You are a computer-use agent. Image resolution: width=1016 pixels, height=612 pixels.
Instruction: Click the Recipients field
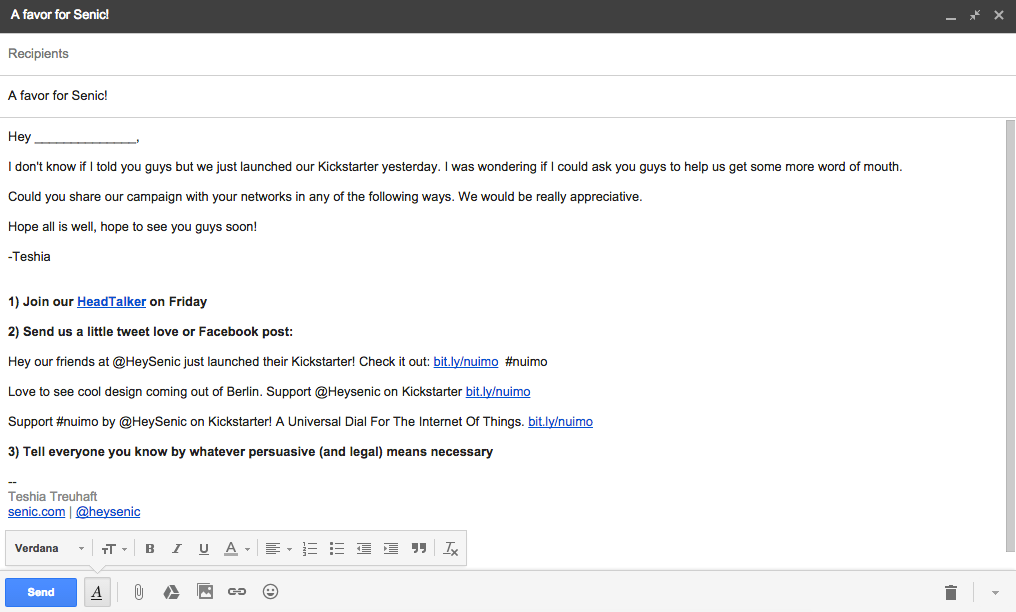coord(508,54)
